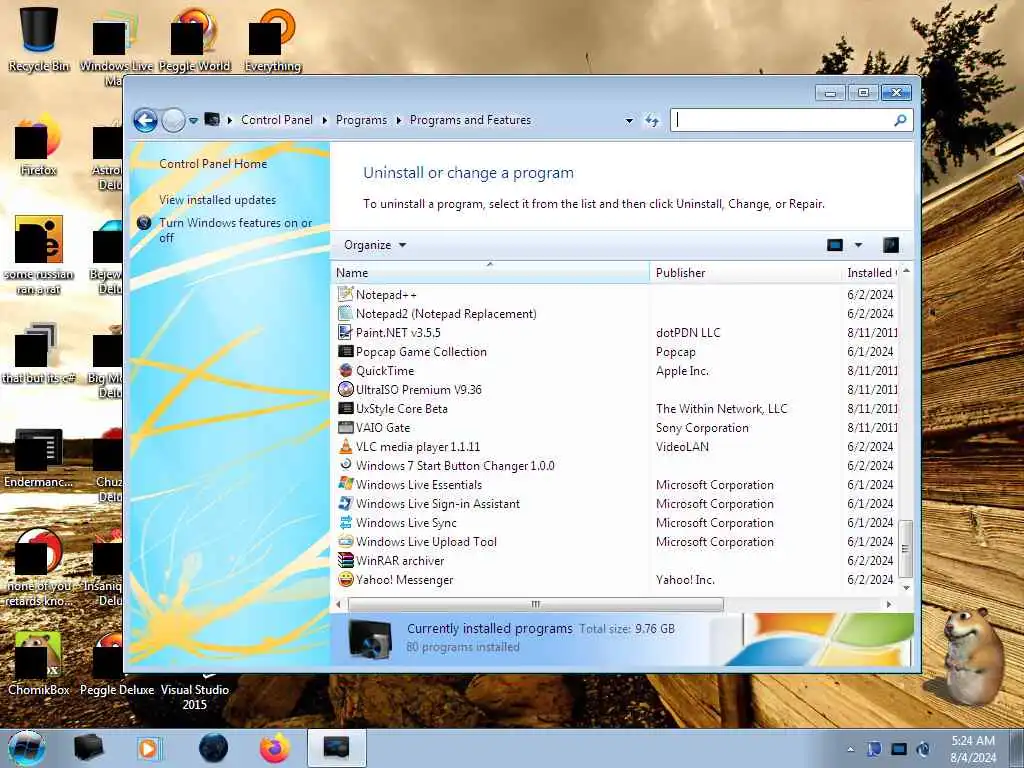Click the Control Panel breadcrumb
This screenshot has height=768, width=1024.
tap(277, 120)
